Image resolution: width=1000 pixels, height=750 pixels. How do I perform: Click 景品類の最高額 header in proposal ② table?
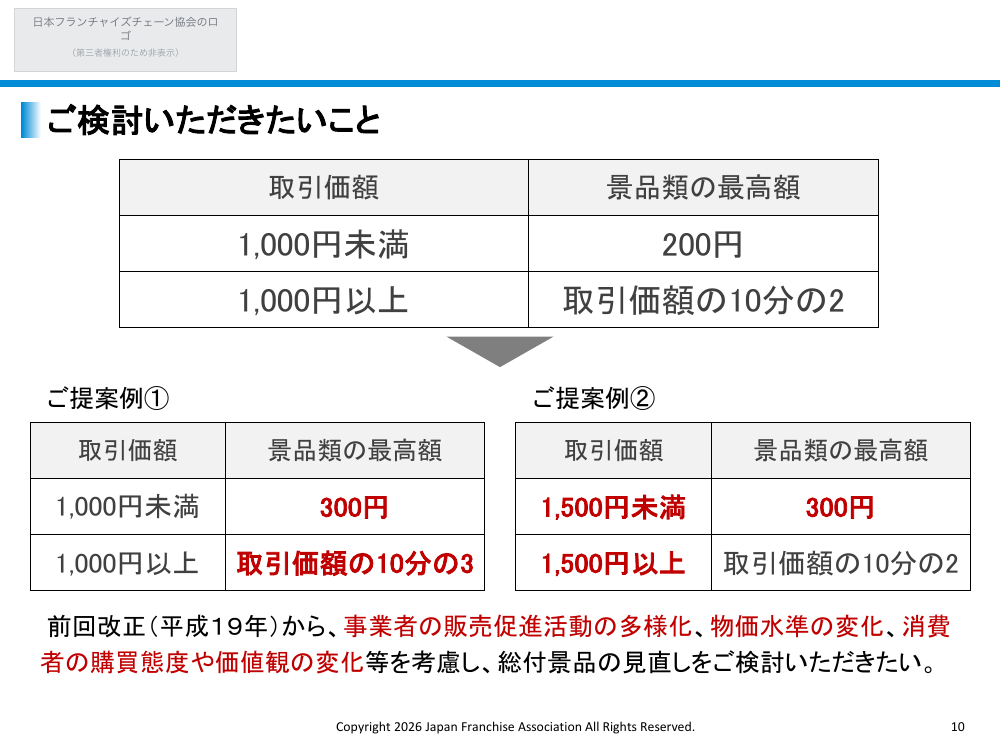pos(841,450)
